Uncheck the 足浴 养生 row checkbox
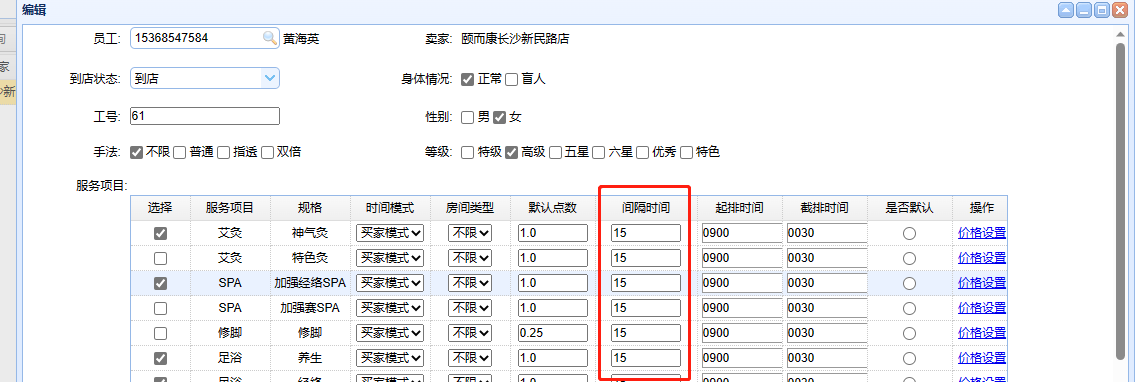The width and height of the screenshot is (1135, 382). coord(161,358)
